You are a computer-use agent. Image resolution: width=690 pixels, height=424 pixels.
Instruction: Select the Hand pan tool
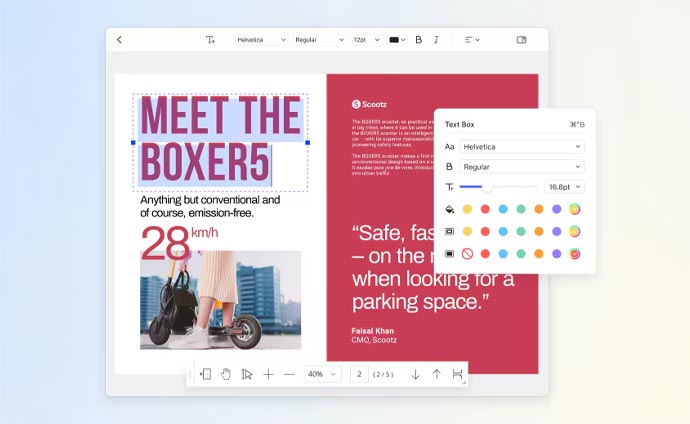(x=226, y=374)
